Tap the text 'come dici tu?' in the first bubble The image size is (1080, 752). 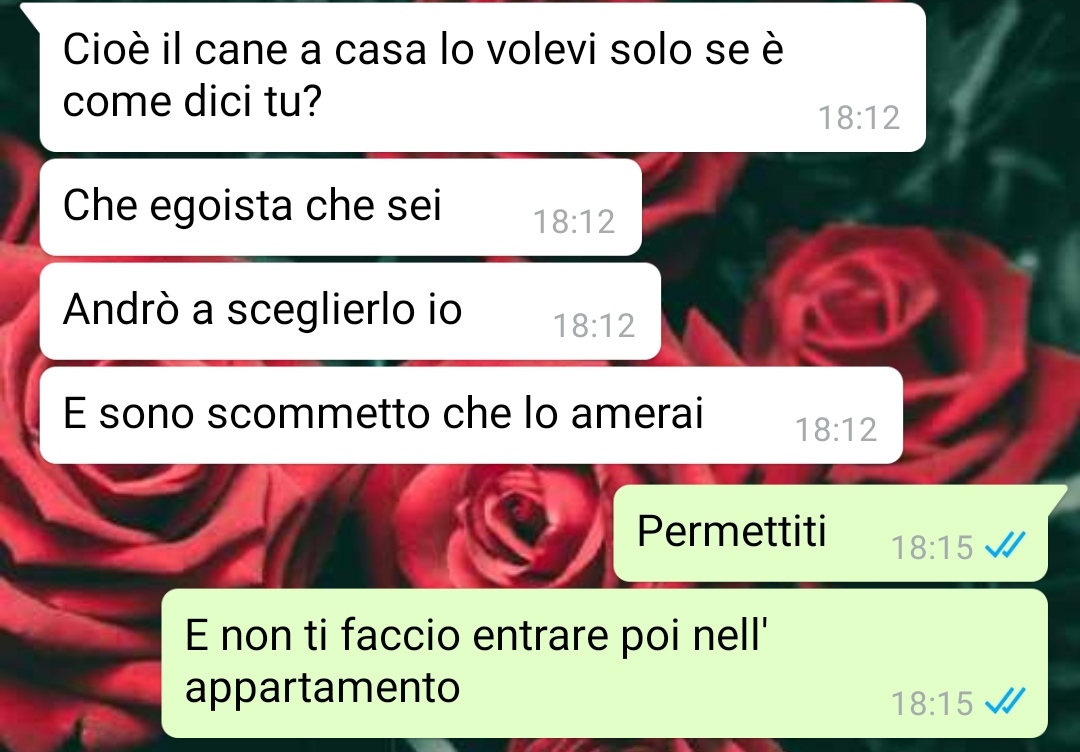192,101
